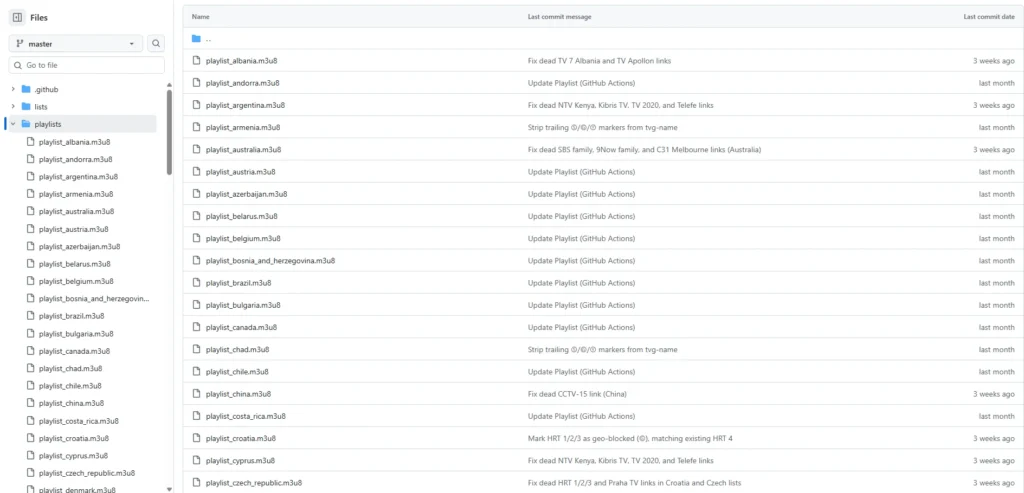1024x493 pixels.
Task: Open playlist_czech_republic.m3u8 in the file table
Action: pyautogui.click(x=254, y=483)
